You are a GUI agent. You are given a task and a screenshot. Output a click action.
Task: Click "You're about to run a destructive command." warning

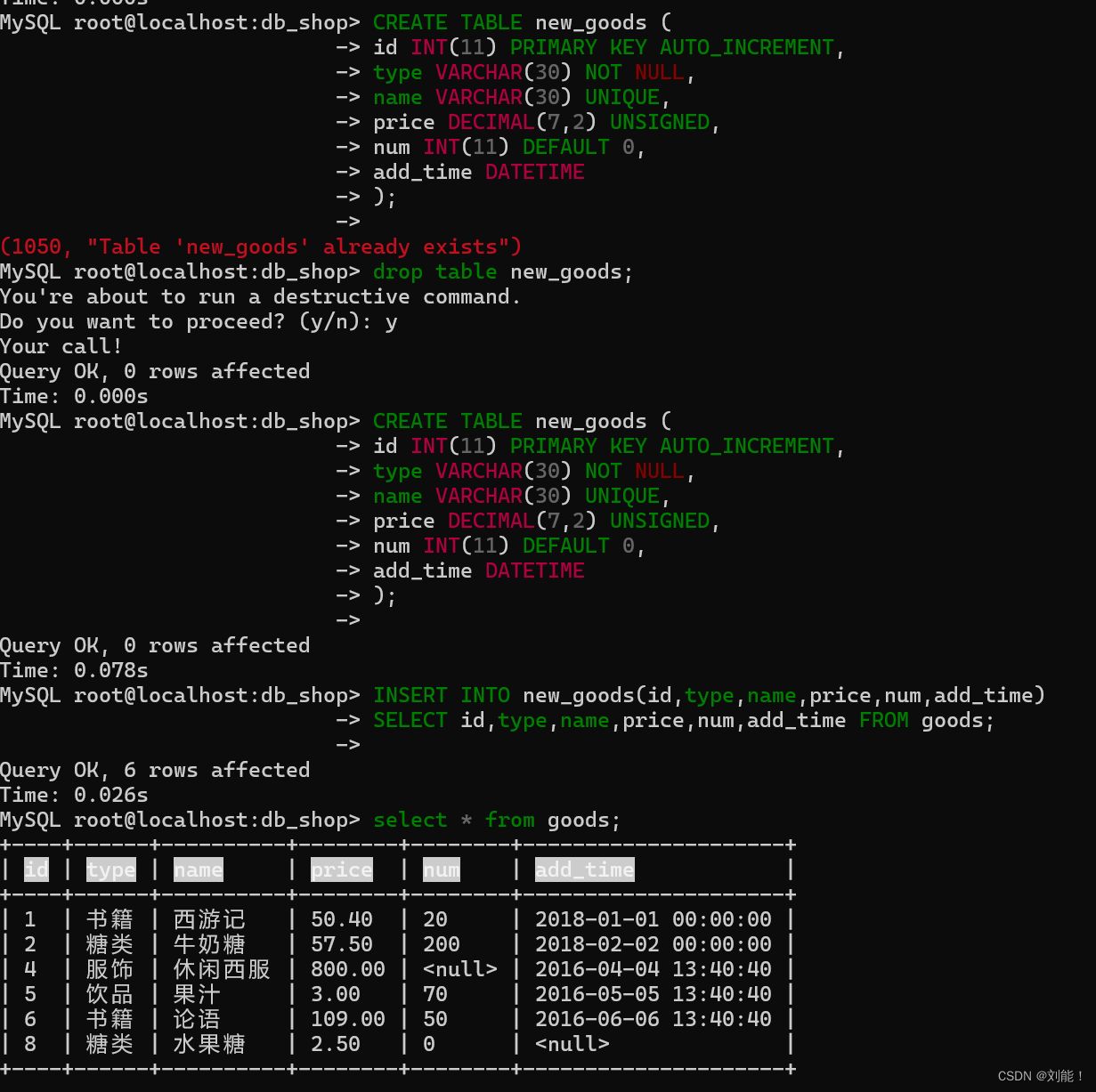pyautogui.click(x=261, y=296)
